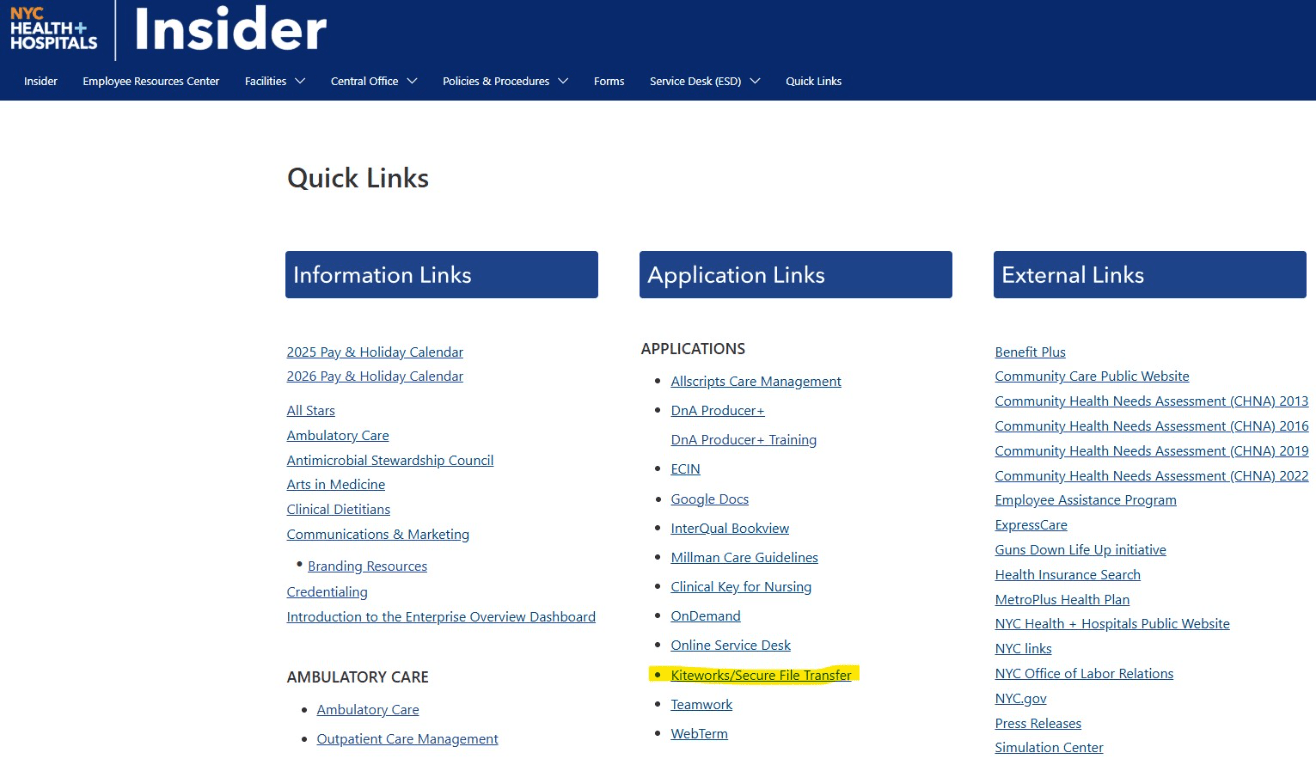The height and width of the screenshot is (759, 1316).
Task: Open Community Health Needs Assessment (CHNA) 2013
Action: (x=1151, y=401)
